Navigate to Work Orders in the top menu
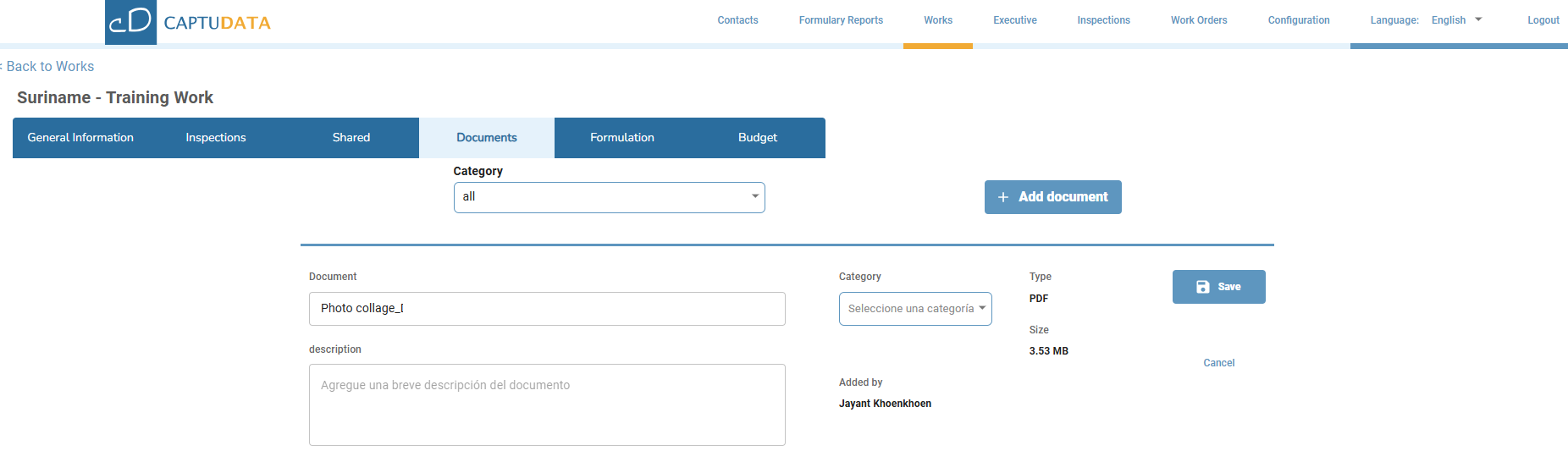Screen dimensions: 1568x462 [1199, 20]
